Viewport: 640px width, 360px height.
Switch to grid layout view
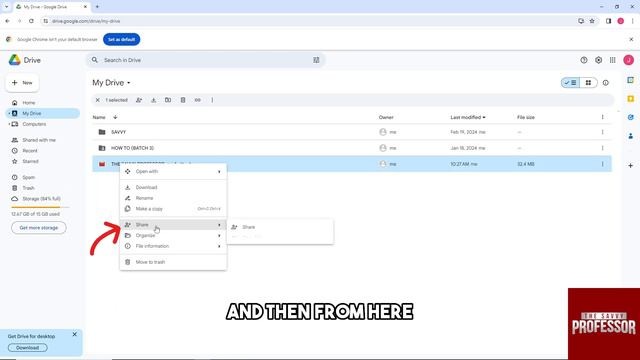pos(588,83)
